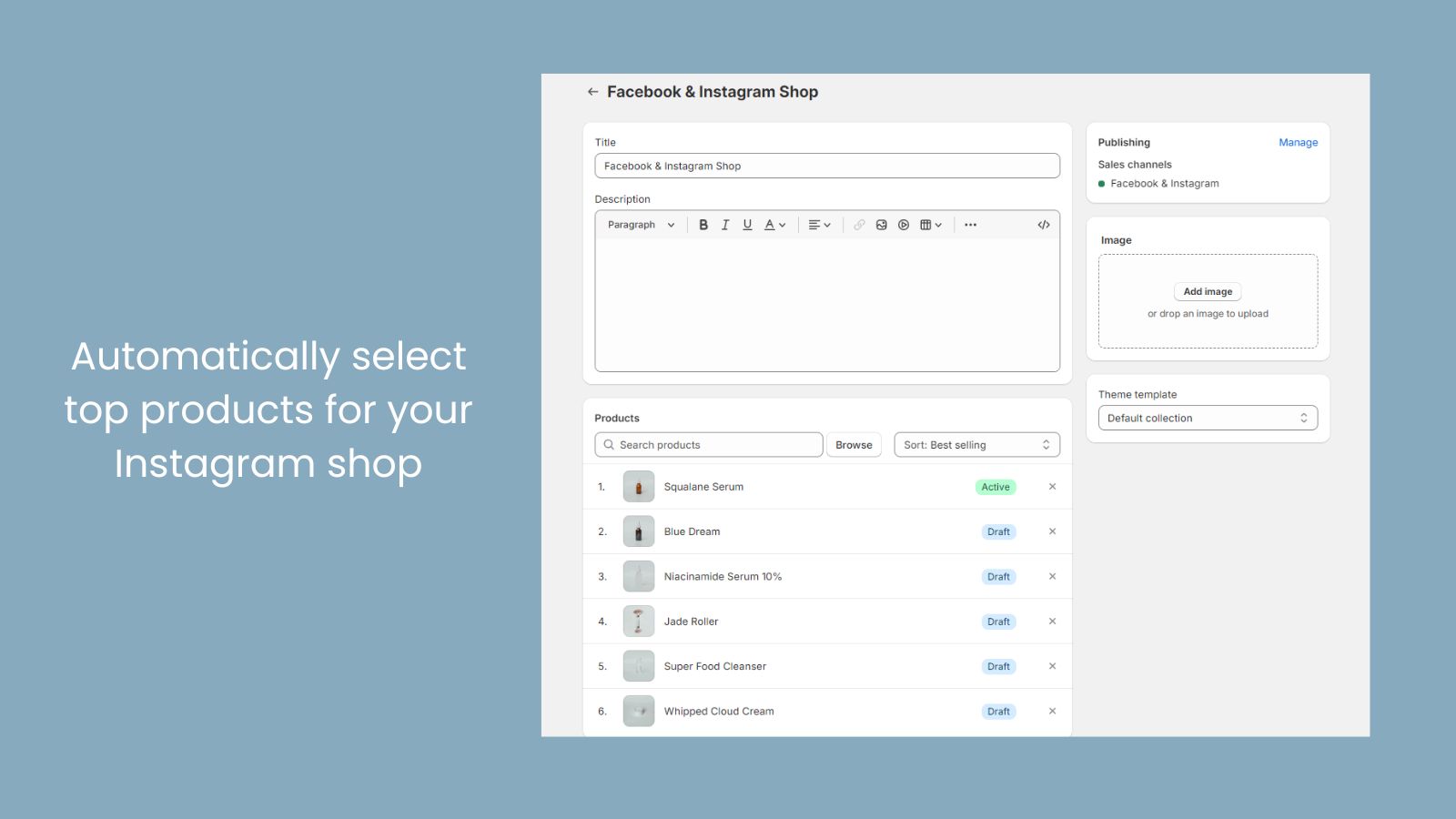Remove Whipped Cloud Cream from the collection
This screenshot has height=819, width=1456.
click(1052, 711)
